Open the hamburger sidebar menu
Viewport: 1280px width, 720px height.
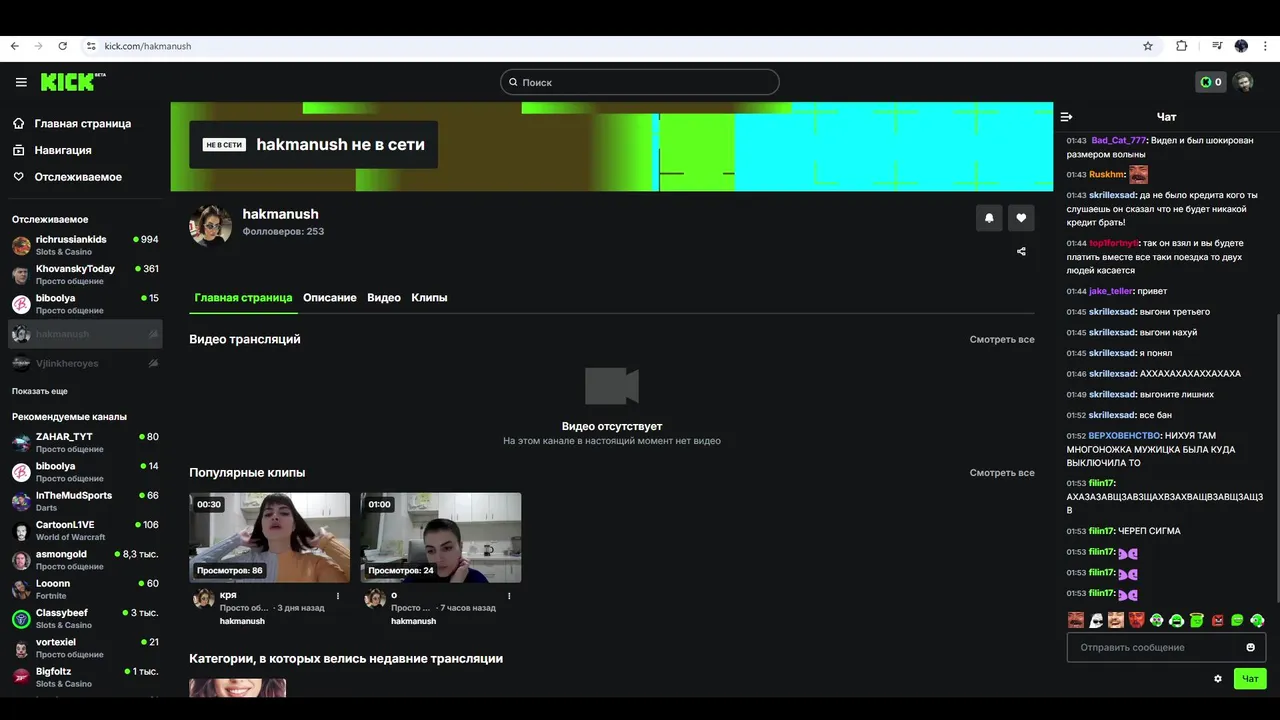(x=21, y=82)
